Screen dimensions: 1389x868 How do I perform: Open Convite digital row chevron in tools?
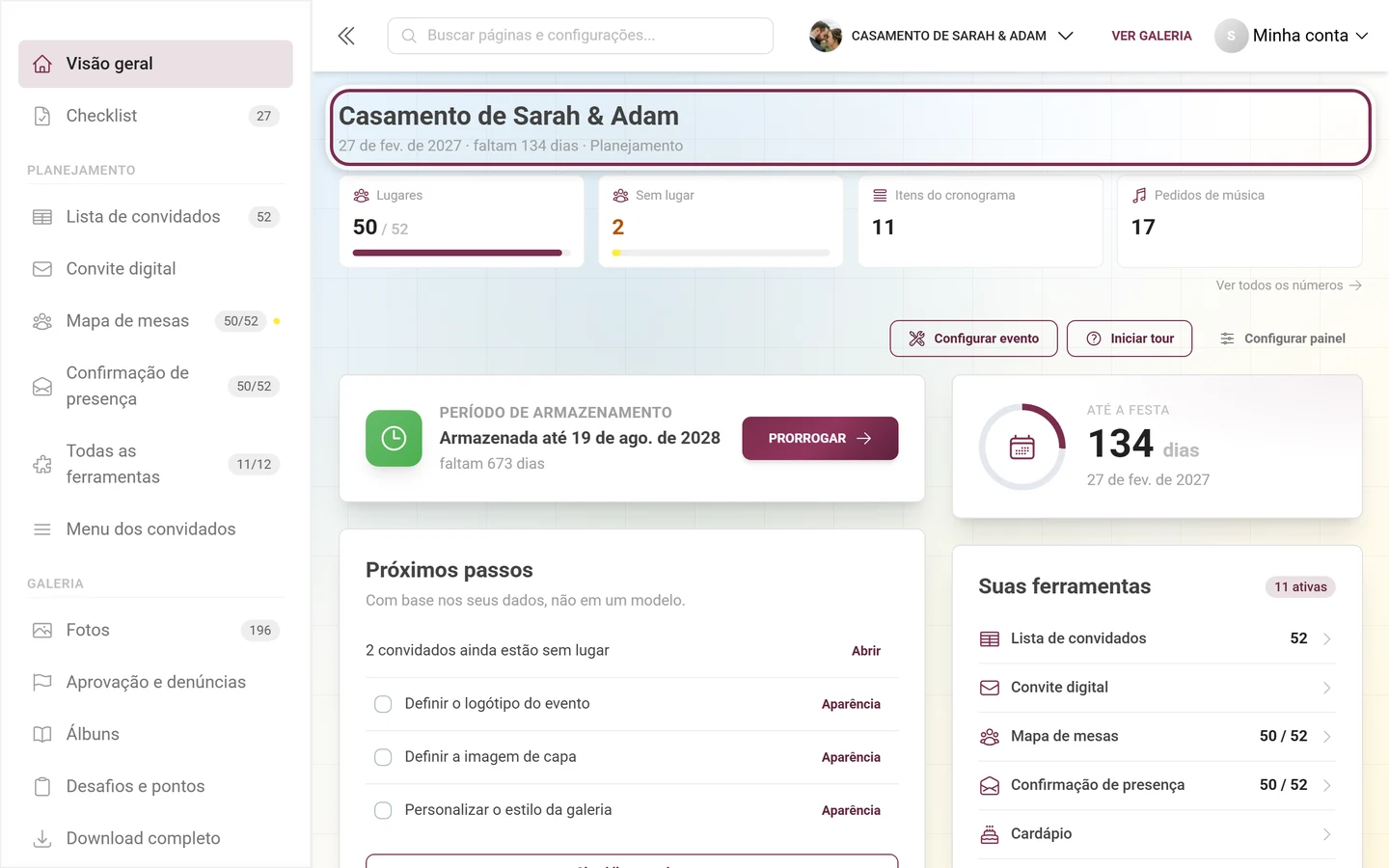pyautogui.click(x=1327, y=688)
